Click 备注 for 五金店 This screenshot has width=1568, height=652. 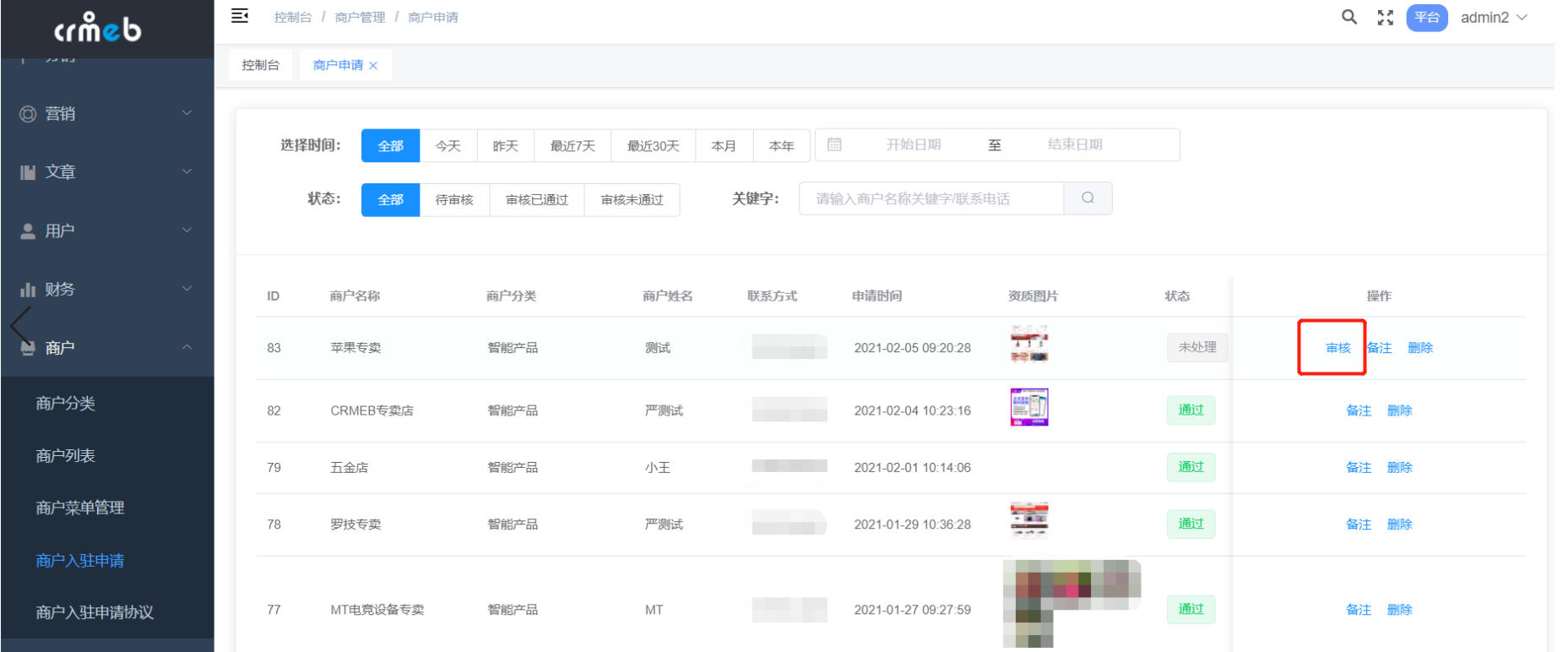[1359, 467]
